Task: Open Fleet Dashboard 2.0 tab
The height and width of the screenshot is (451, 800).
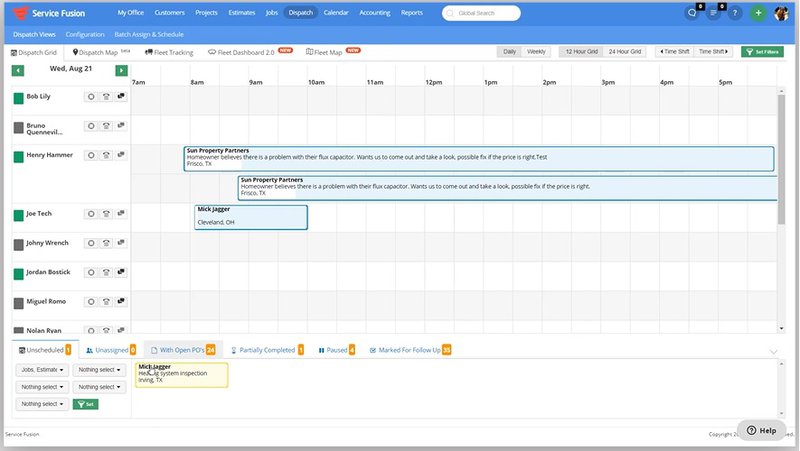Action: (250, 52)
